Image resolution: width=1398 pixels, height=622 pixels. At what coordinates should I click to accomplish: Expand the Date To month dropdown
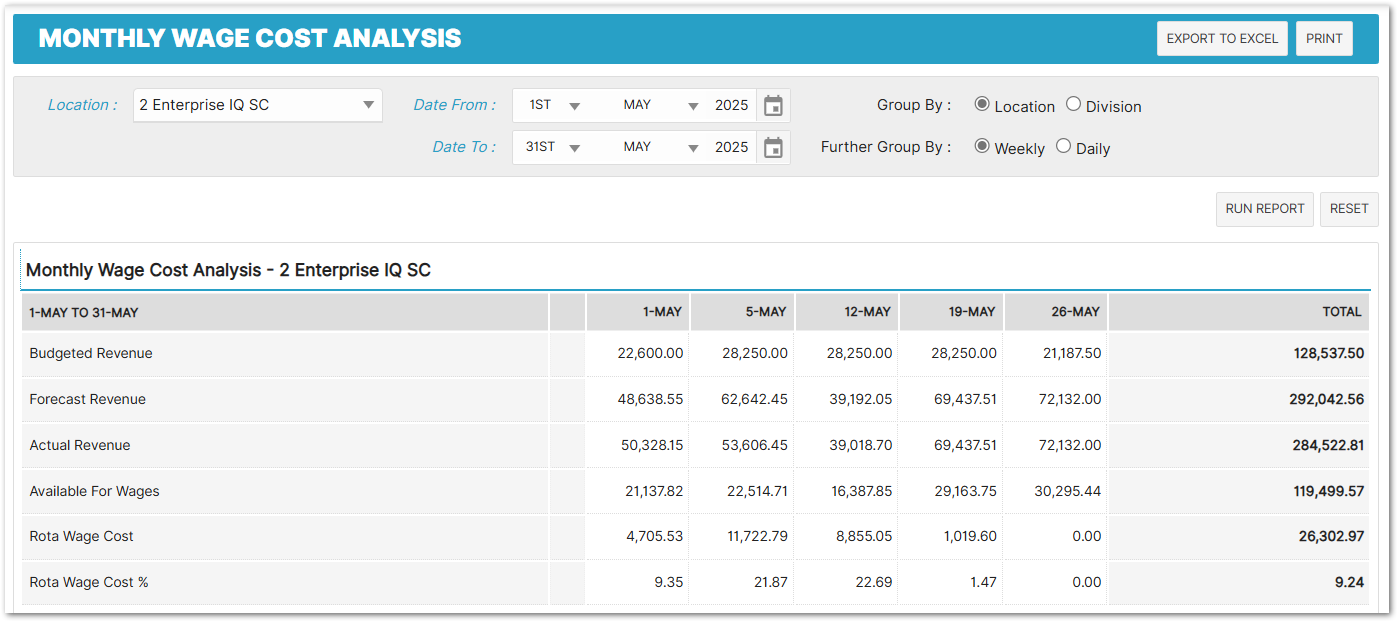coord(660,148)
